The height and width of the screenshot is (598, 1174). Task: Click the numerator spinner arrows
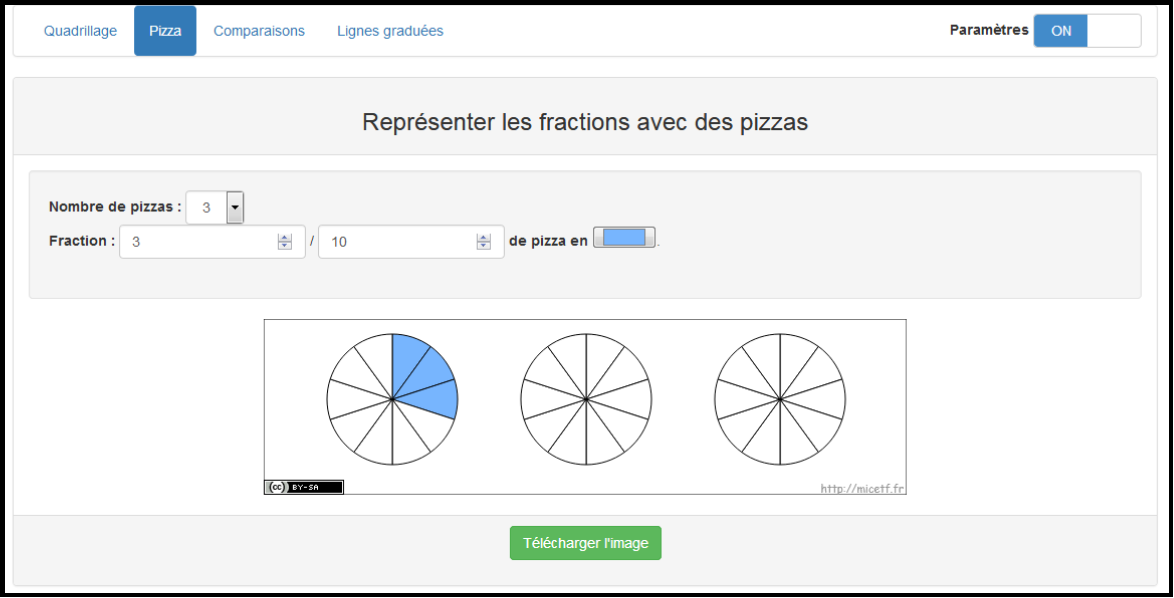click(x=285, y=242)
